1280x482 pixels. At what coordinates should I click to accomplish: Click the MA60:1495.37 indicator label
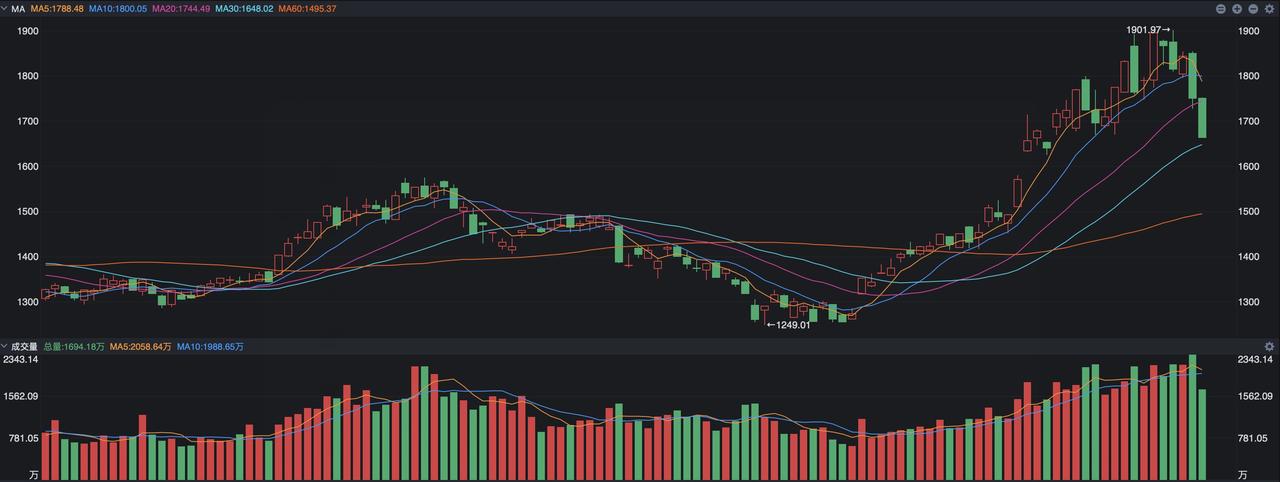[307, 9]
